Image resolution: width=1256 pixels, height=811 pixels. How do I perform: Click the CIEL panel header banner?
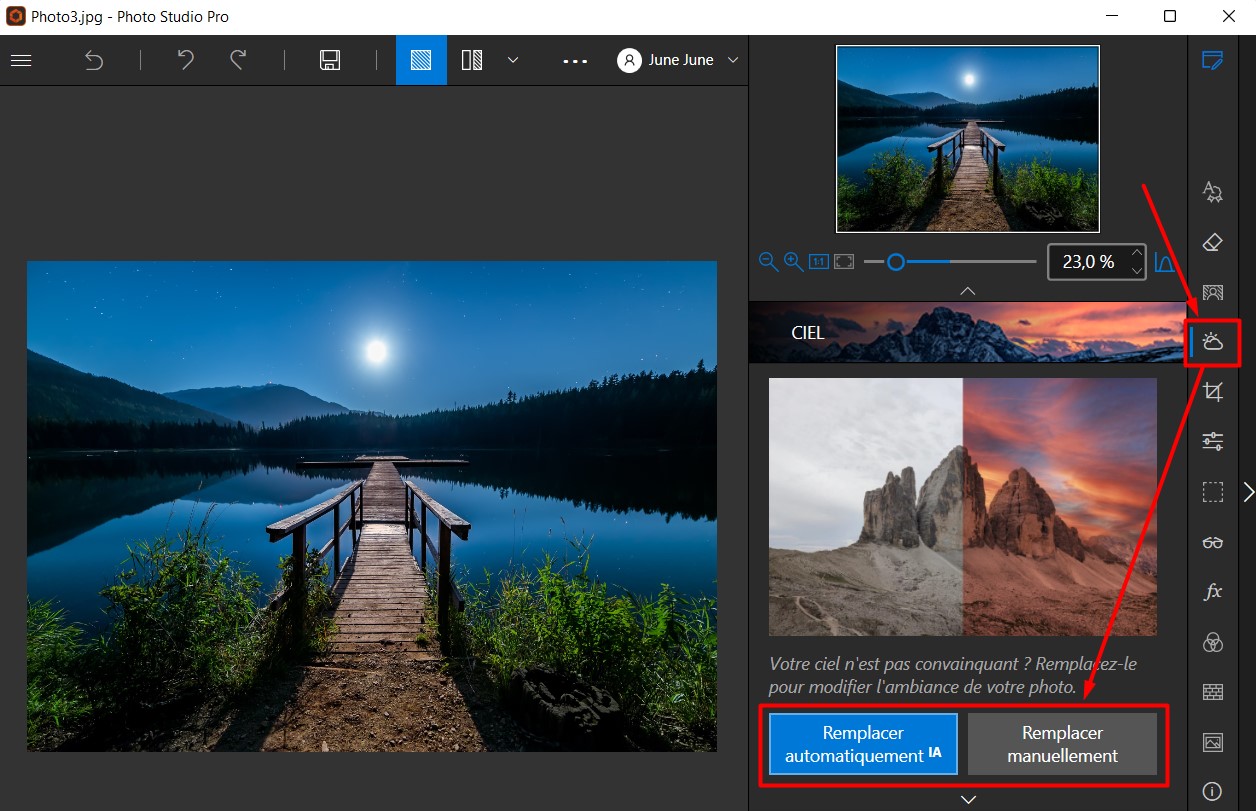click(x=967, y=332)
